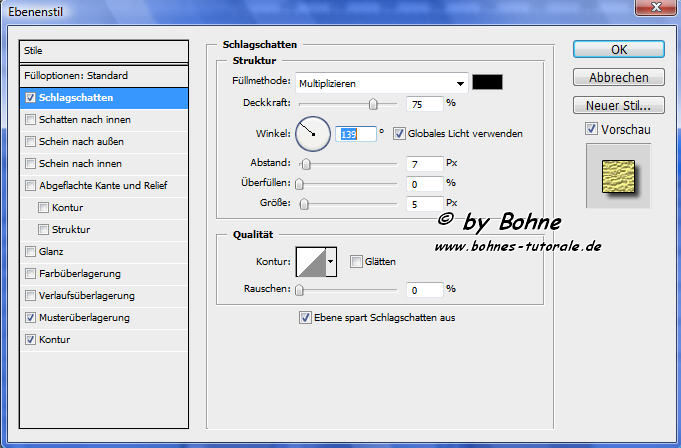Enable the Schatten nach innen checkbox
Viewport: 681px width, 448px height.
point(31,120)
